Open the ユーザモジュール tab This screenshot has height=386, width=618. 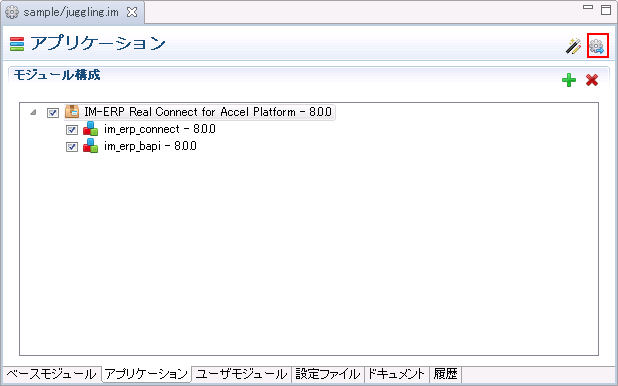pos(242,373)
